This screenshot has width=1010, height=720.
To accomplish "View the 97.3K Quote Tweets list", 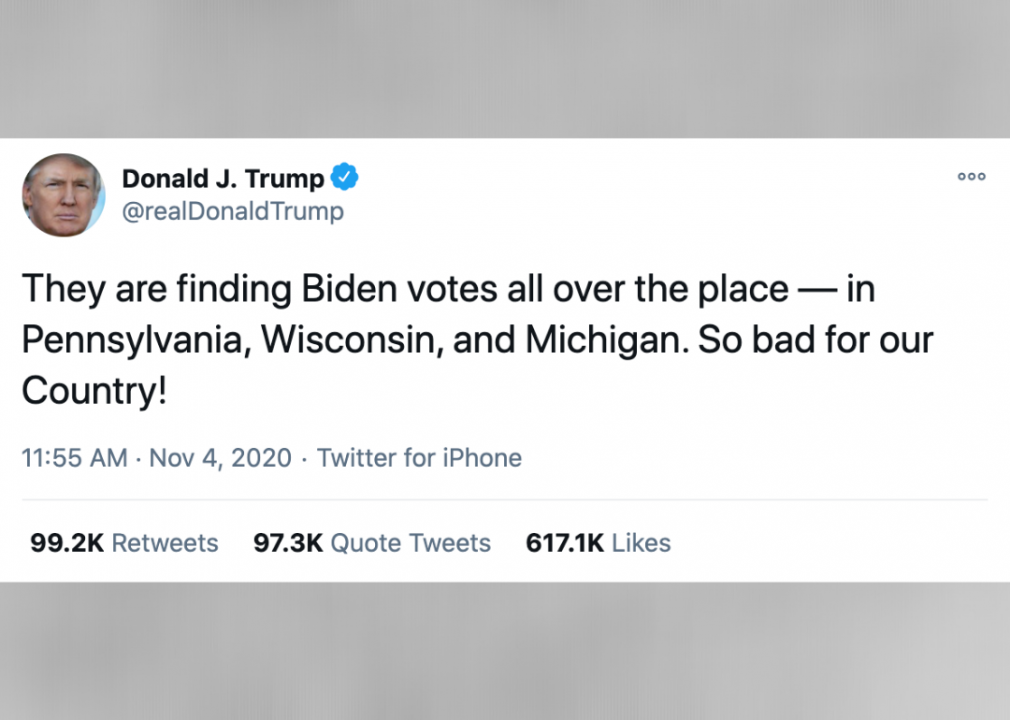I will point(372,543).
